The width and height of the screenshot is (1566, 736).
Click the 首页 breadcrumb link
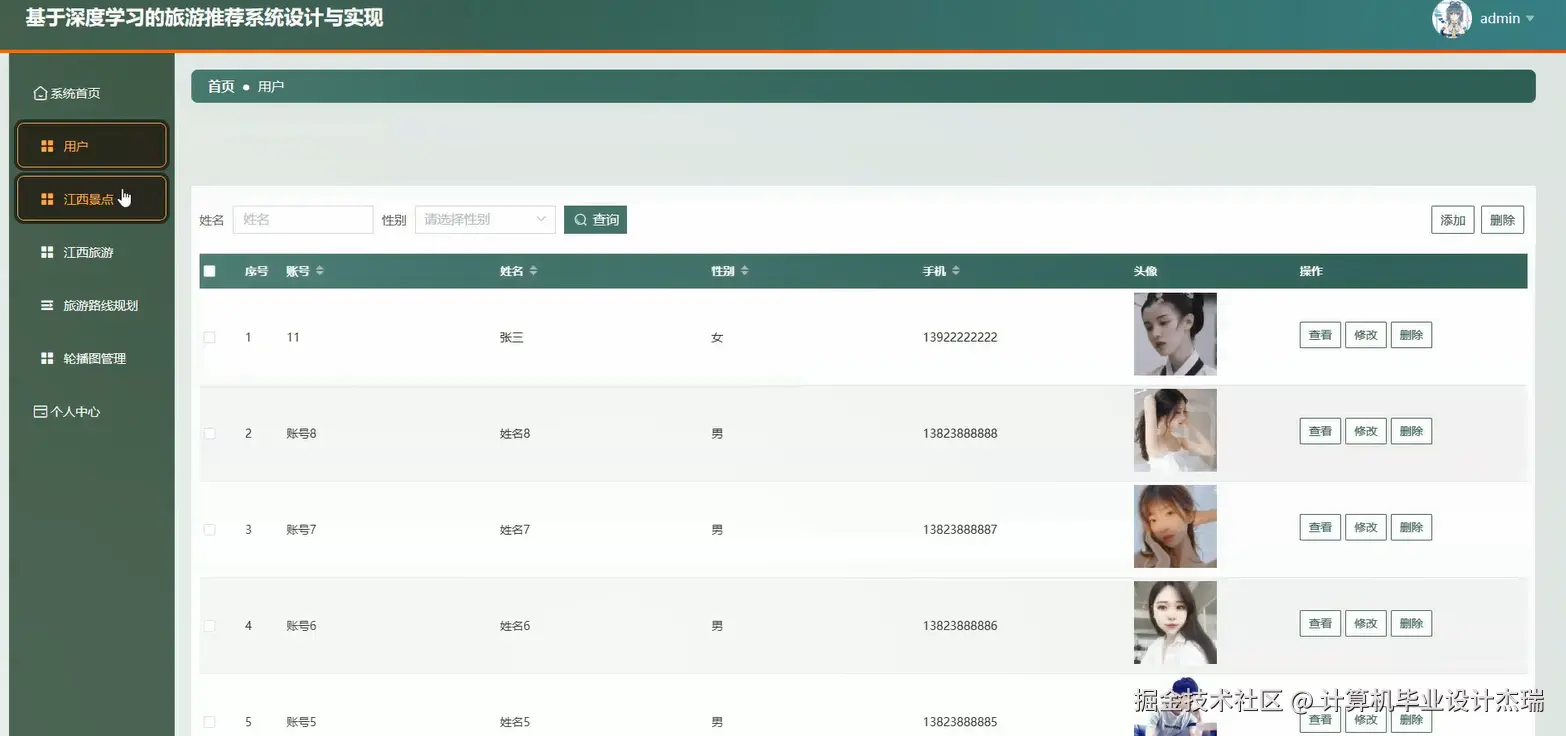(221, 87)
